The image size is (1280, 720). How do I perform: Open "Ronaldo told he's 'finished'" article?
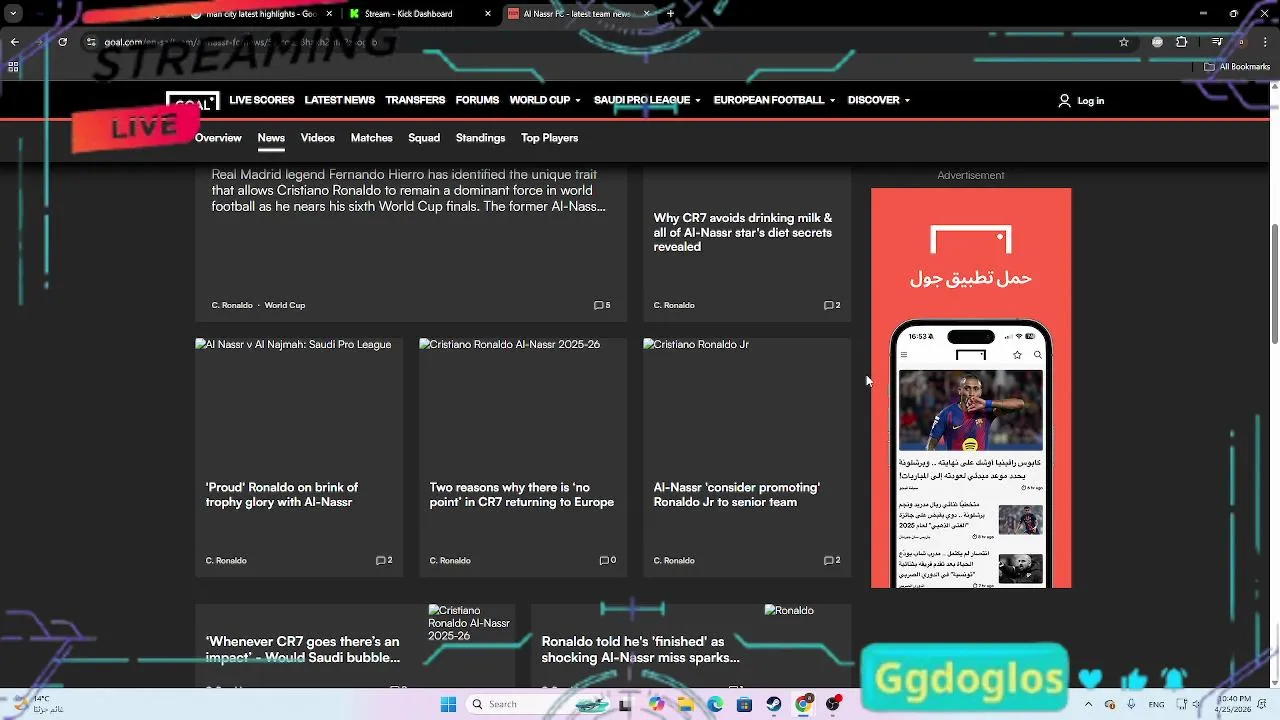640,649
